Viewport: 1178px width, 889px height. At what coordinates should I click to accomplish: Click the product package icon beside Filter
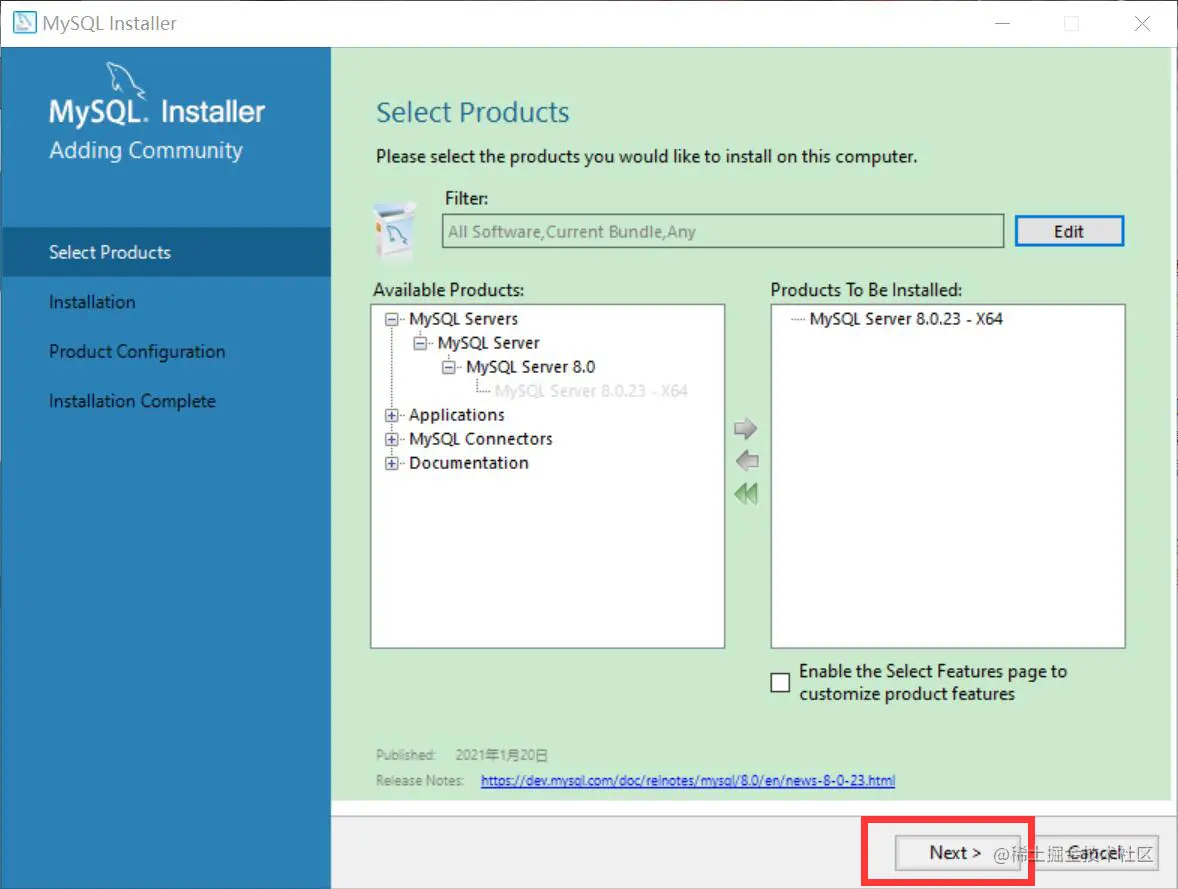coord(394,230)
